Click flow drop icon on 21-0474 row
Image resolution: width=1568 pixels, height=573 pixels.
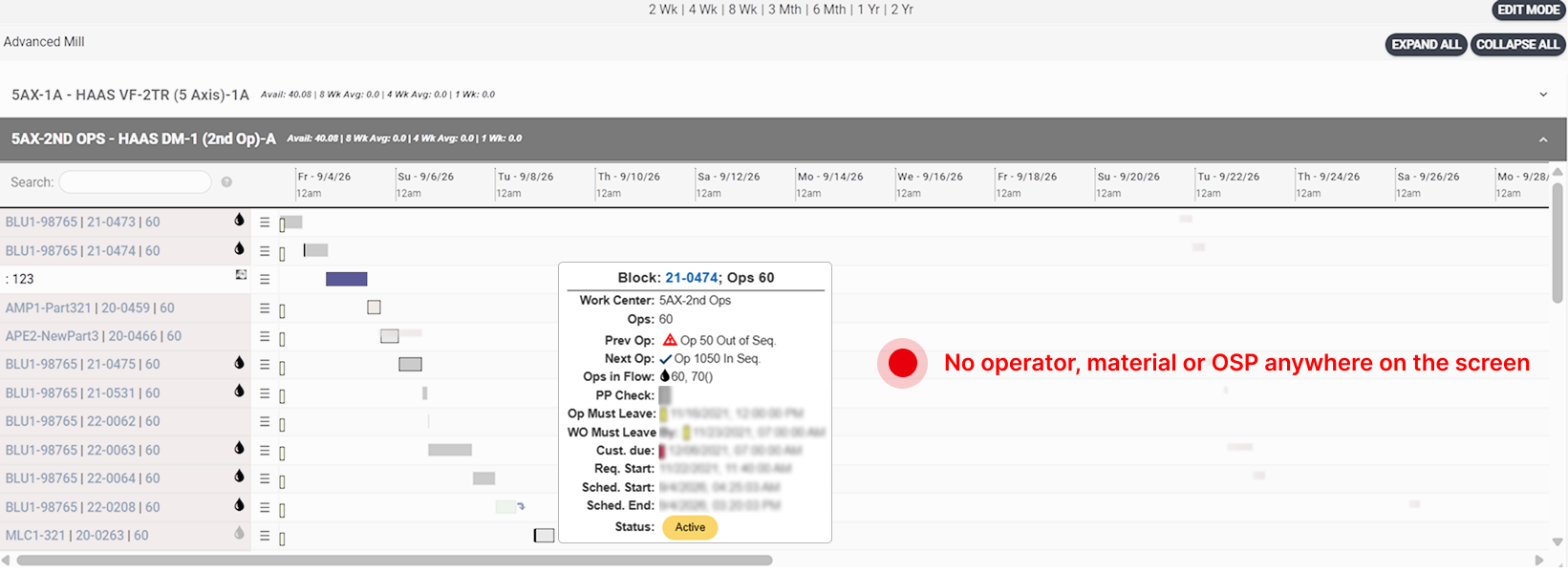pyautogui.click(x=239, y=248)
